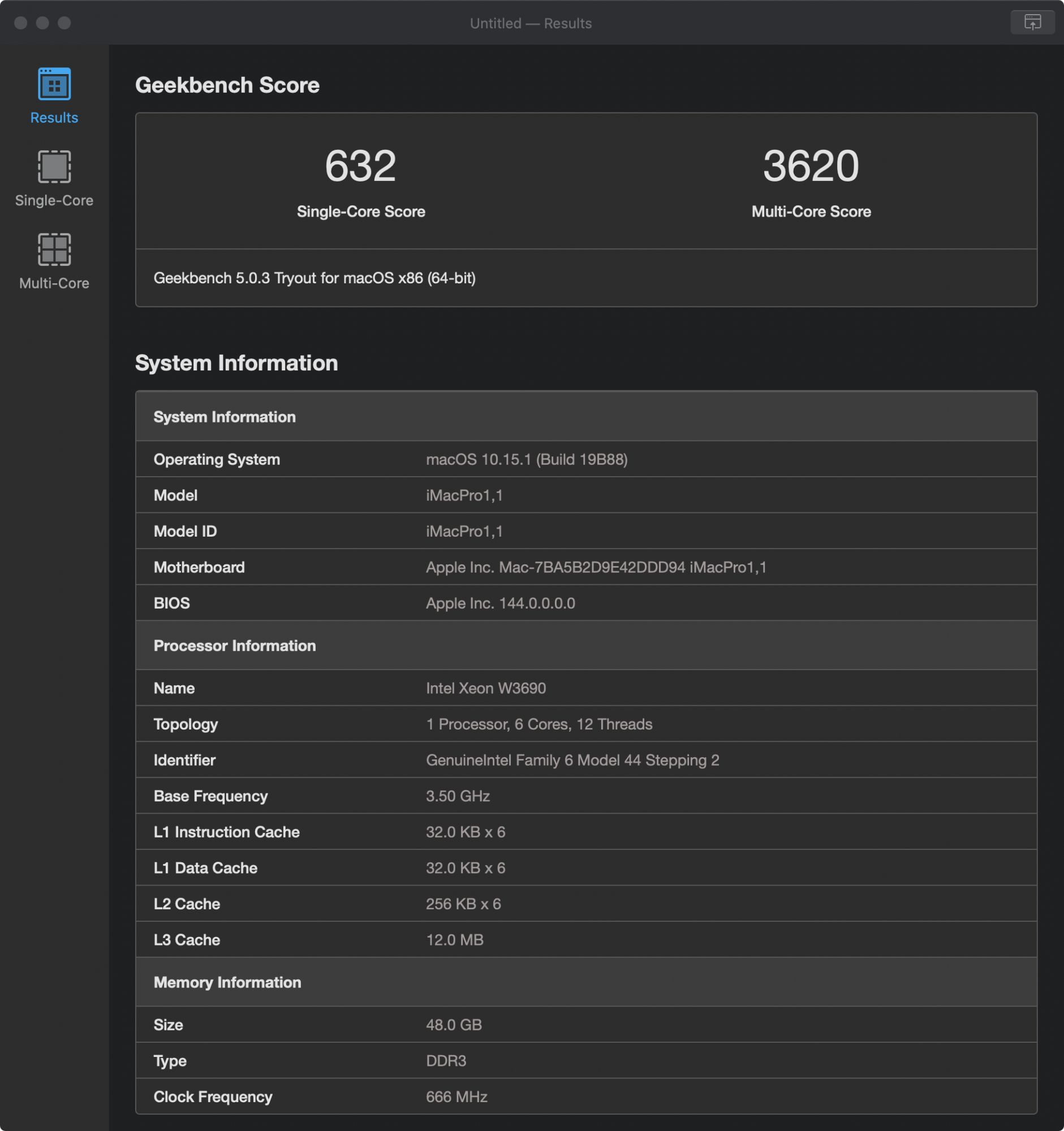This screenshot has height=1131, width=1064.
Task: Open the Multi-Core sidebar view
Action: 54,262
